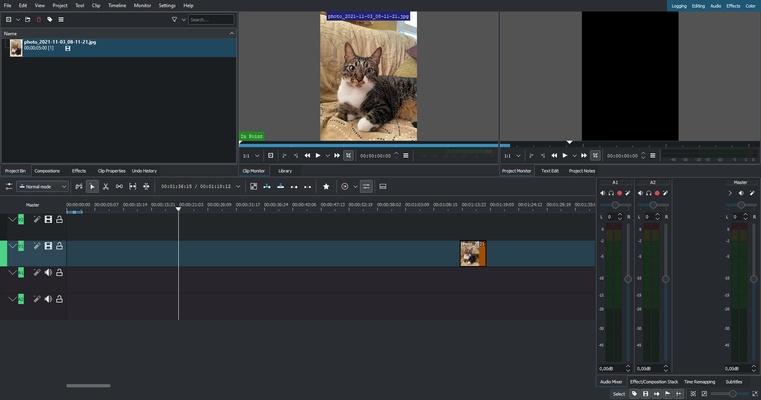
Task: Toggle solo headphones on A2 mixer channel
Action: (x=648, y=193)
